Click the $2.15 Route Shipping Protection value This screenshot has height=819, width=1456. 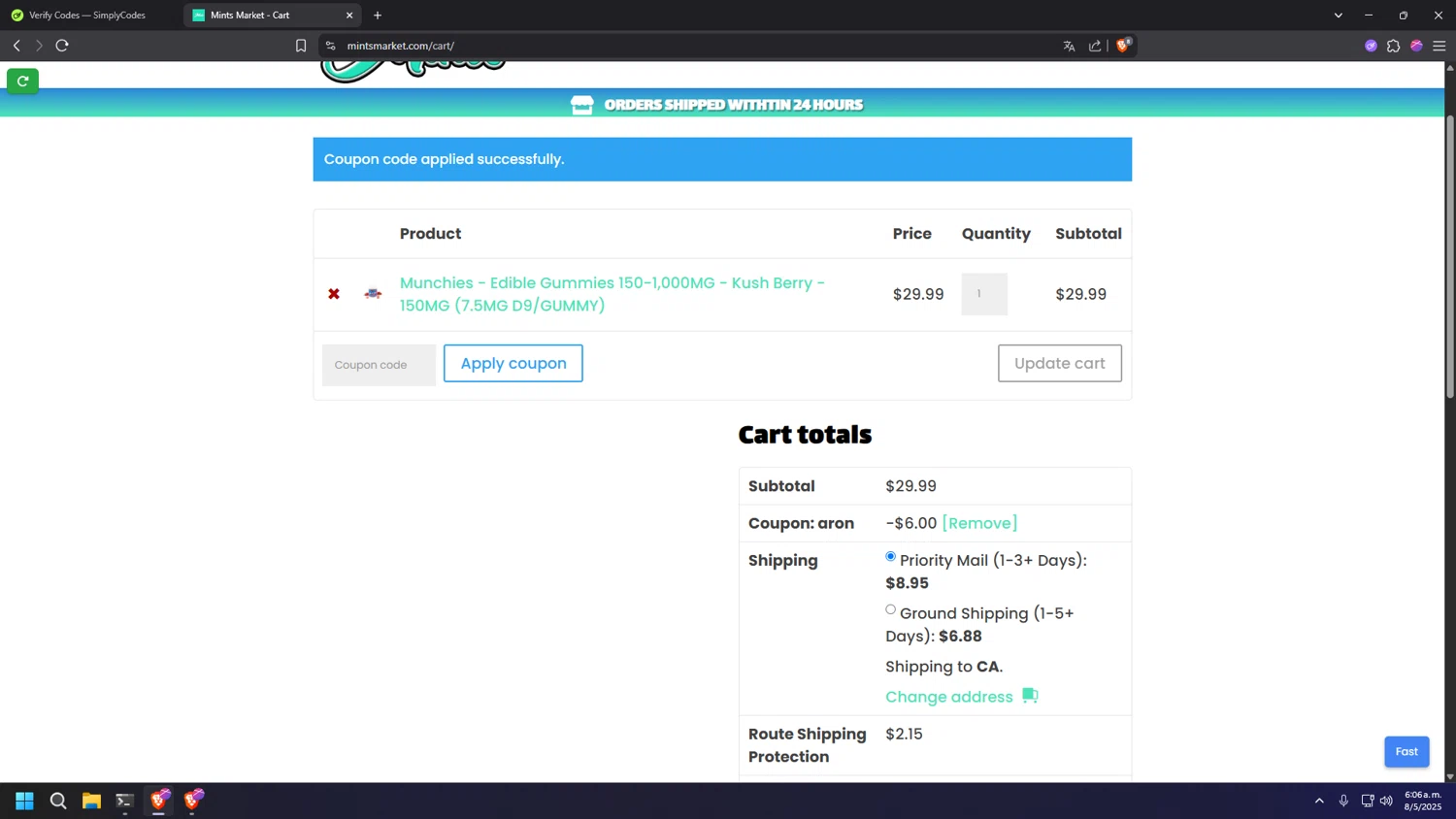point(904,734)
